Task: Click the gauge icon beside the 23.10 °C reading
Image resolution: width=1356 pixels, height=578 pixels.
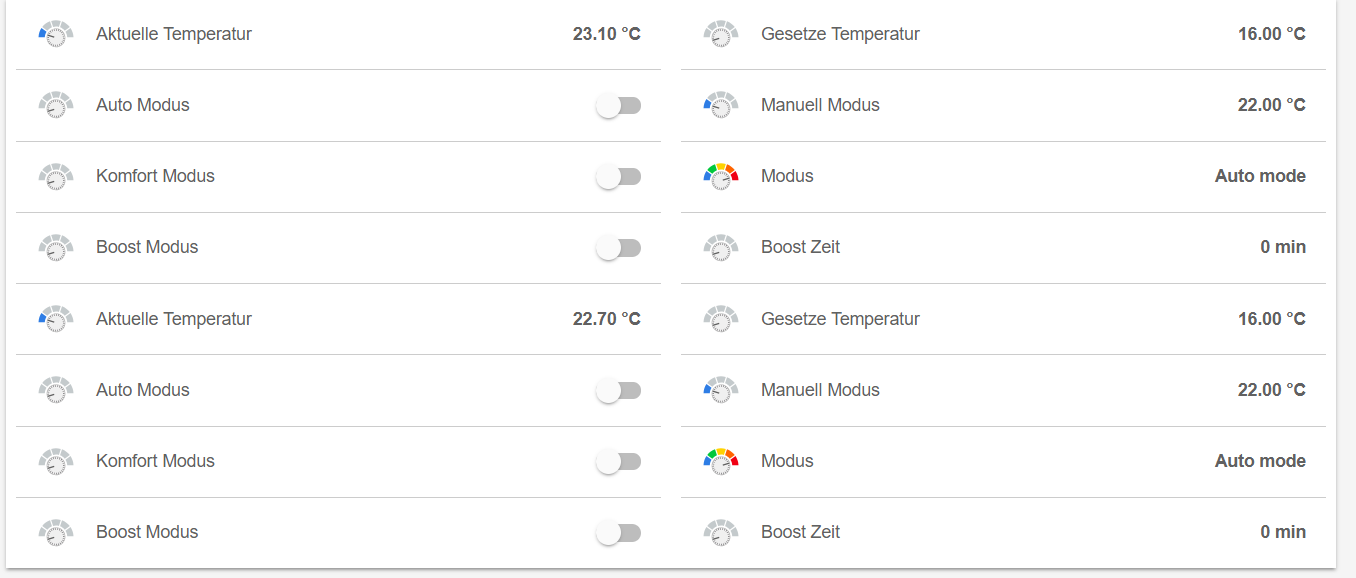Action: pyautogui.click(x=56, y=34)
